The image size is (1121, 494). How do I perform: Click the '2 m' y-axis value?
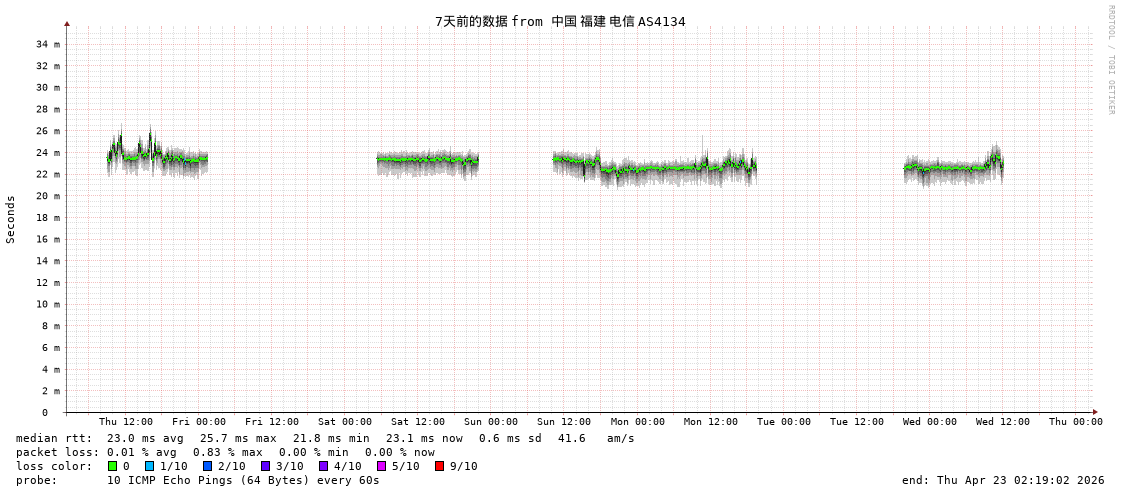pyautogui.click(x=51, y=391)
